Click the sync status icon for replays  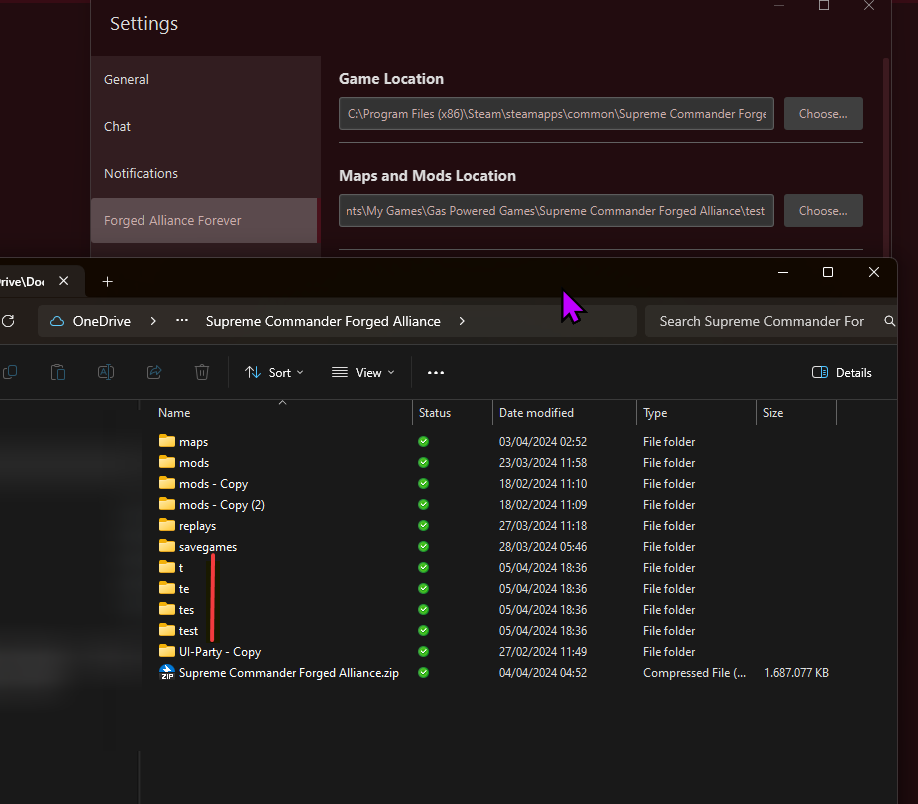click(x=423, y=526)
